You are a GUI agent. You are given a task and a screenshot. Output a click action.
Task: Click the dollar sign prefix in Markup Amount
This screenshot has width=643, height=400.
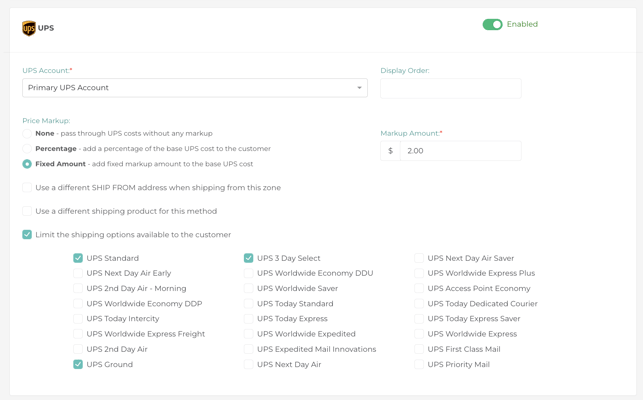pos(390,151)
